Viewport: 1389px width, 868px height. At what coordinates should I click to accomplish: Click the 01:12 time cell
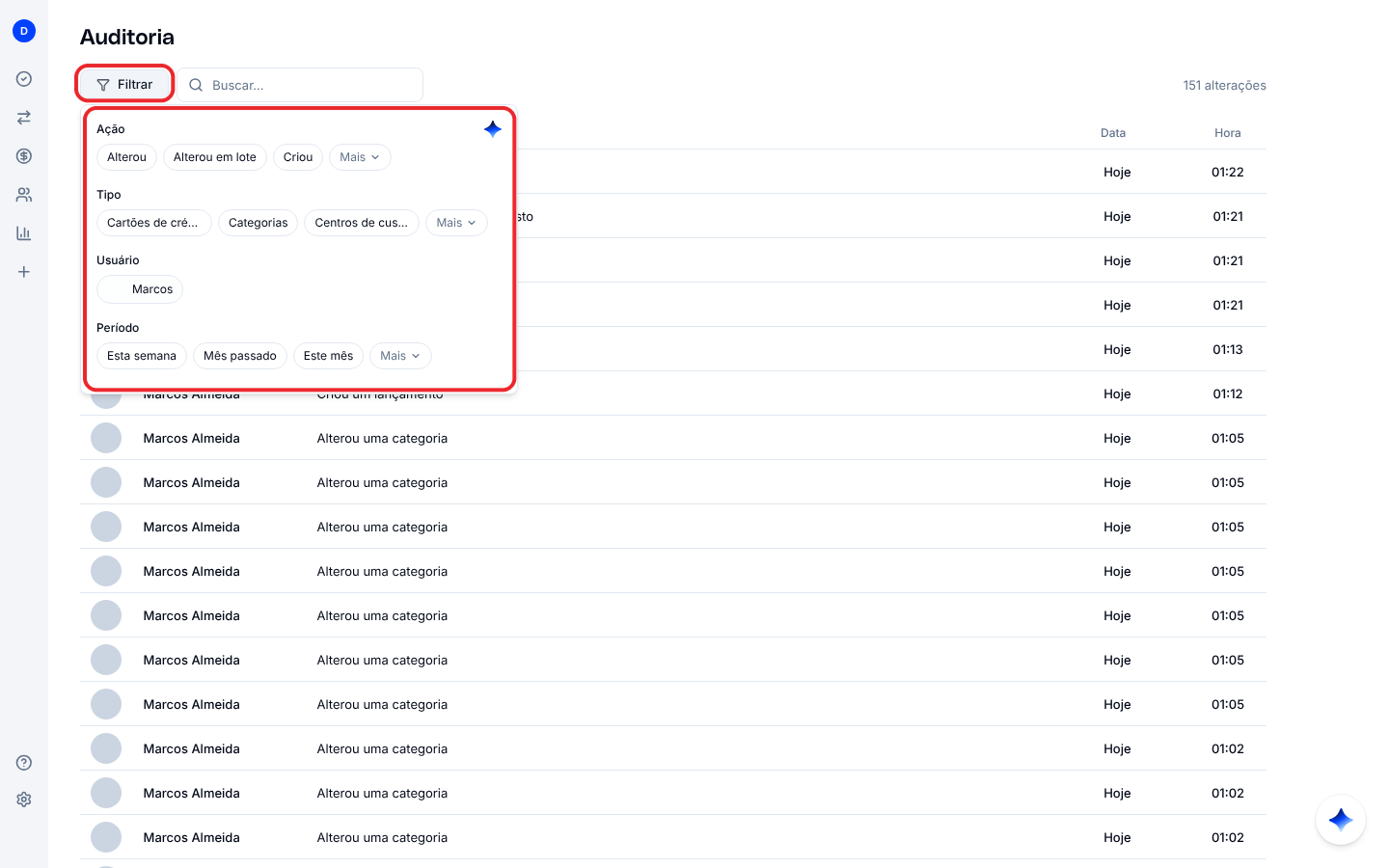click(1228, 394)
